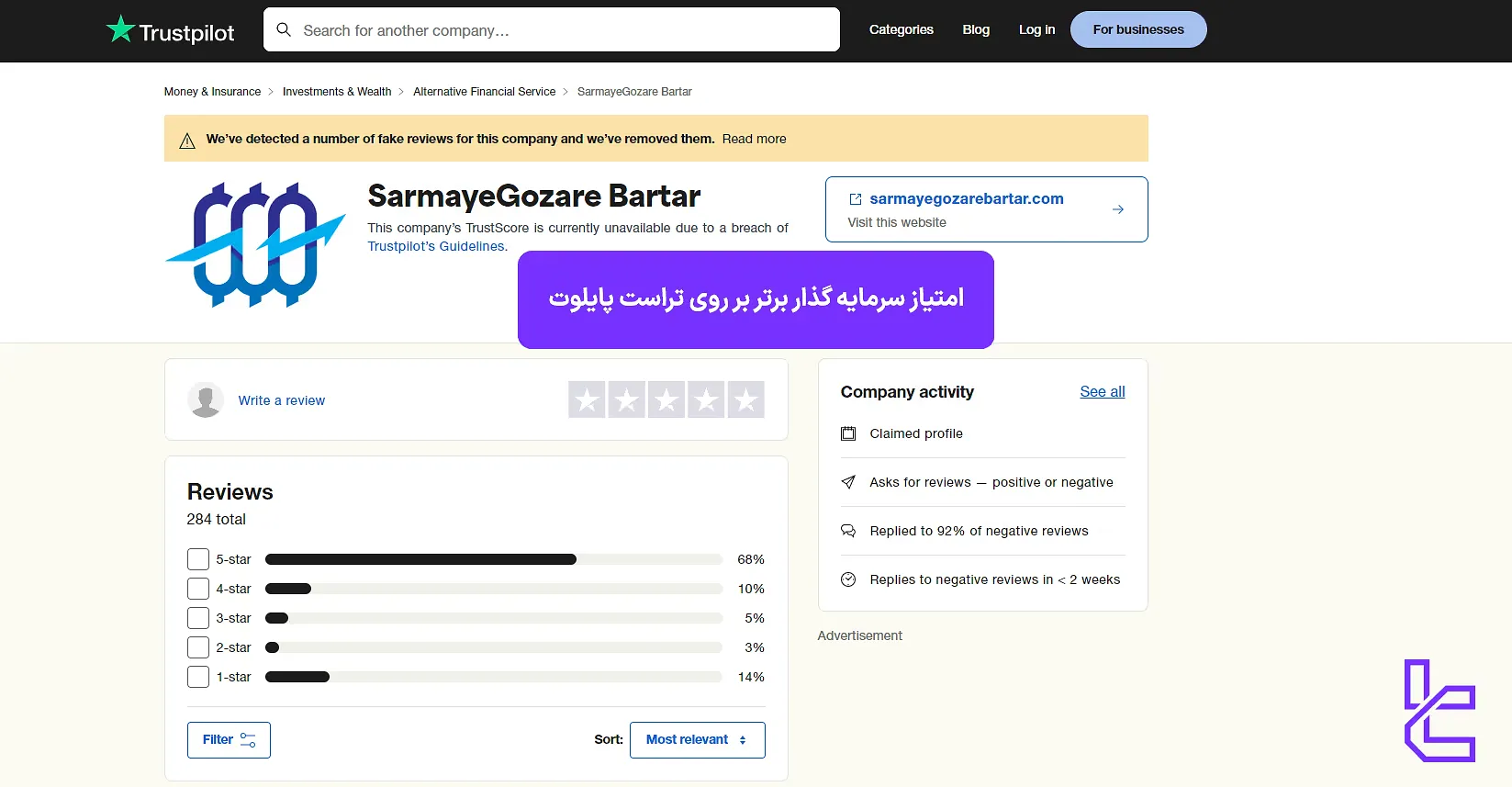Click the 14% value
Viewport: 1512px width, 787px height.
pos(751,677)
